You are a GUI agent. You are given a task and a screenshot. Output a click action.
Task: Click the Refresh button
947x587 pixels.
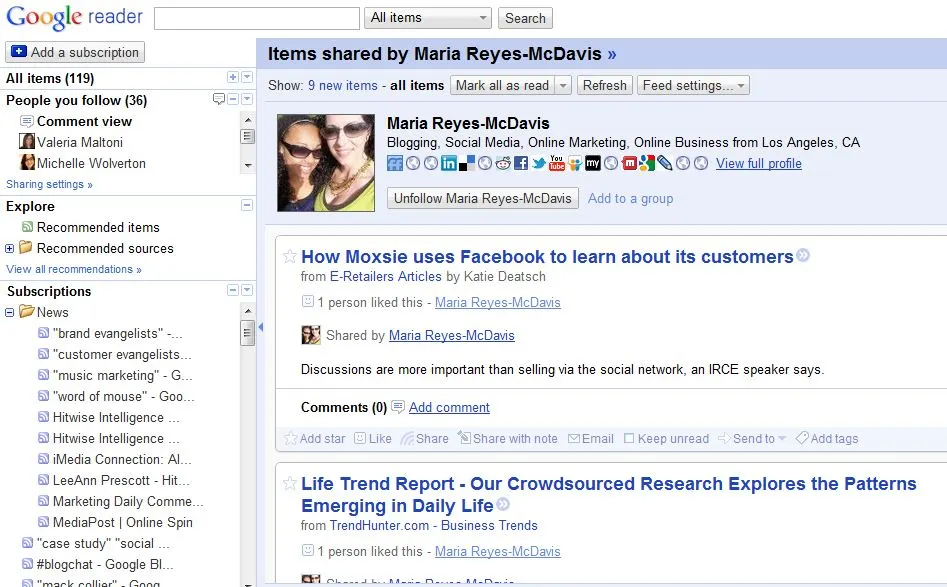coord(605,85)
